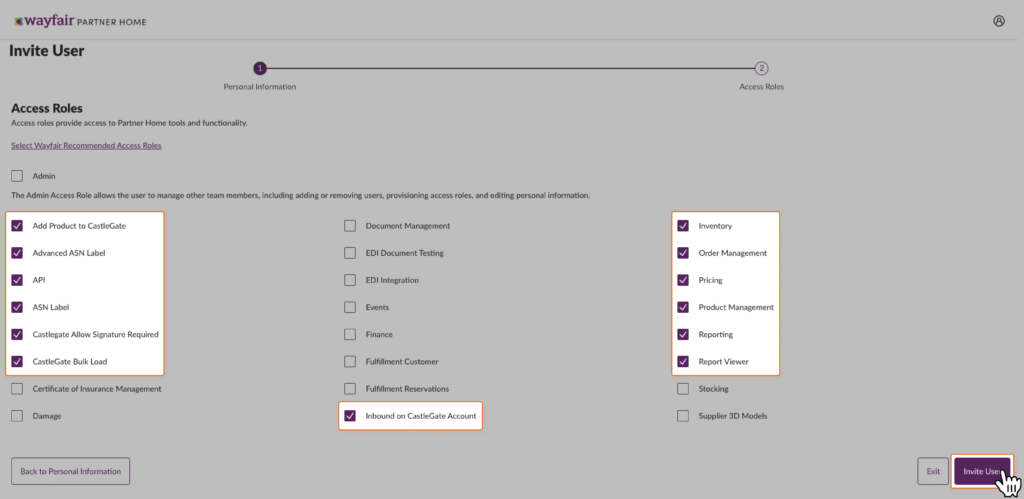Check Supplier 3D Models role
The image size is (1024, 499).
[683, 416]
